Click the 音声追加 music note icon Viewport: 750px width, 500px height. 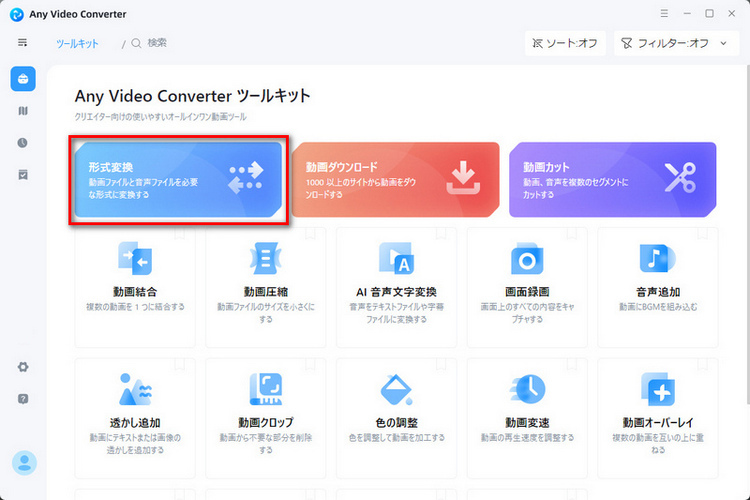pyautogui.click(x=658, y=258)
